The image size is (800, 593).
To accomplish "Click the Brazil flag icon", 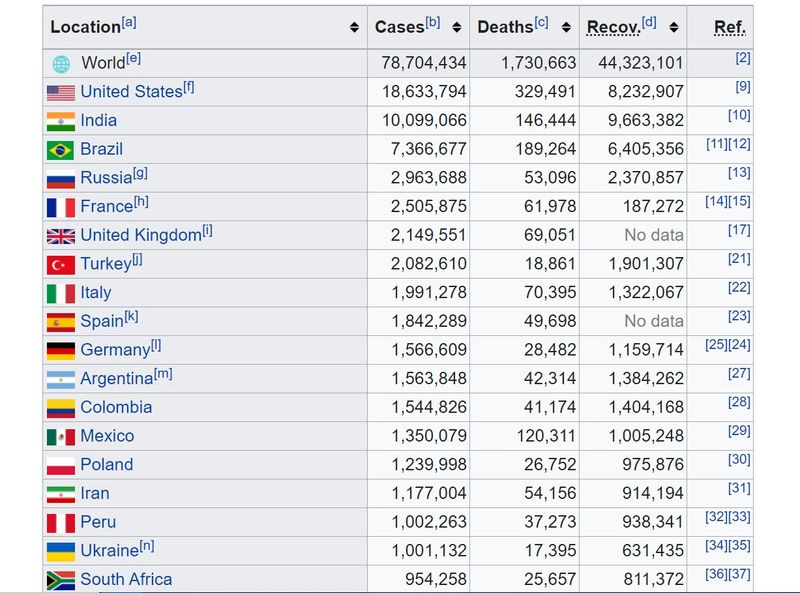I will 61,150.
